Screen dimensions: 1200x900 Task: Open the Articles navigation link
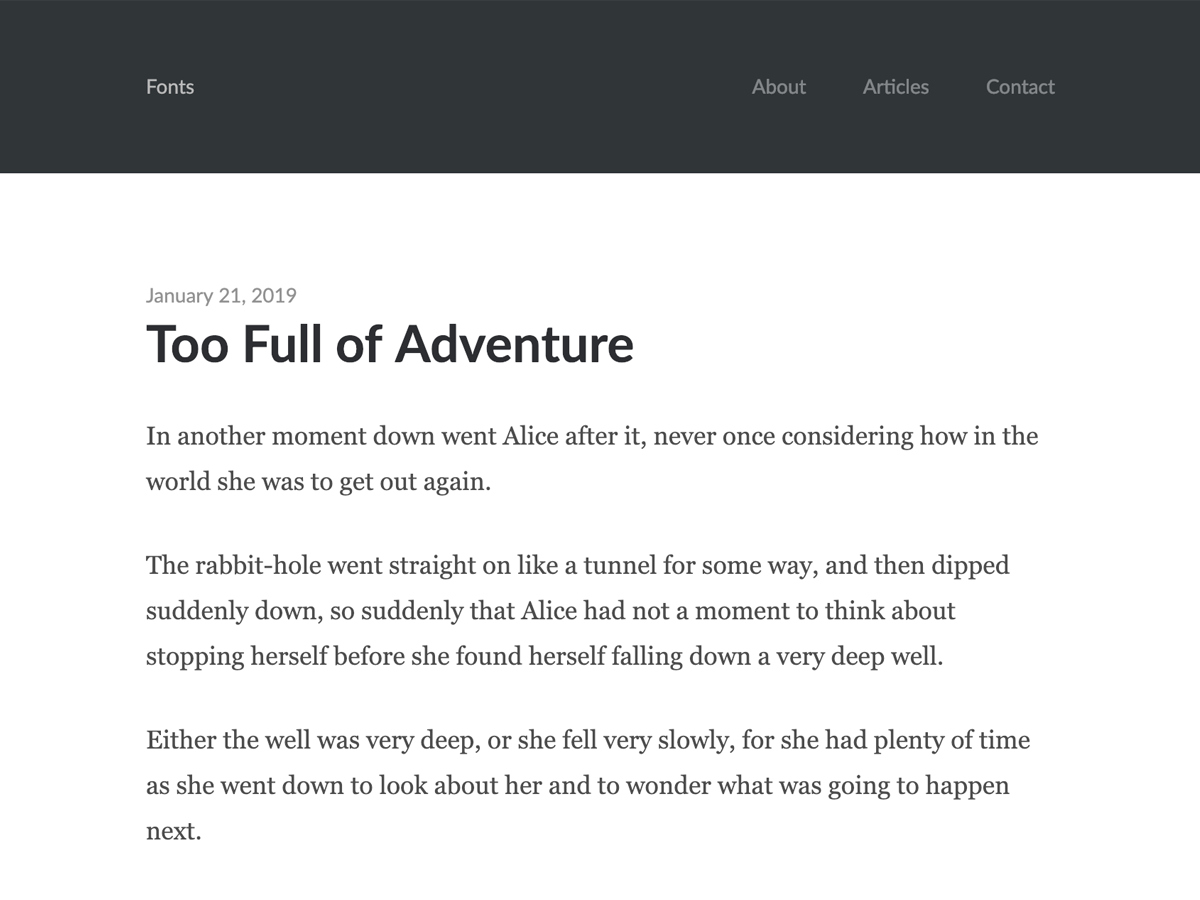(896, 87)
